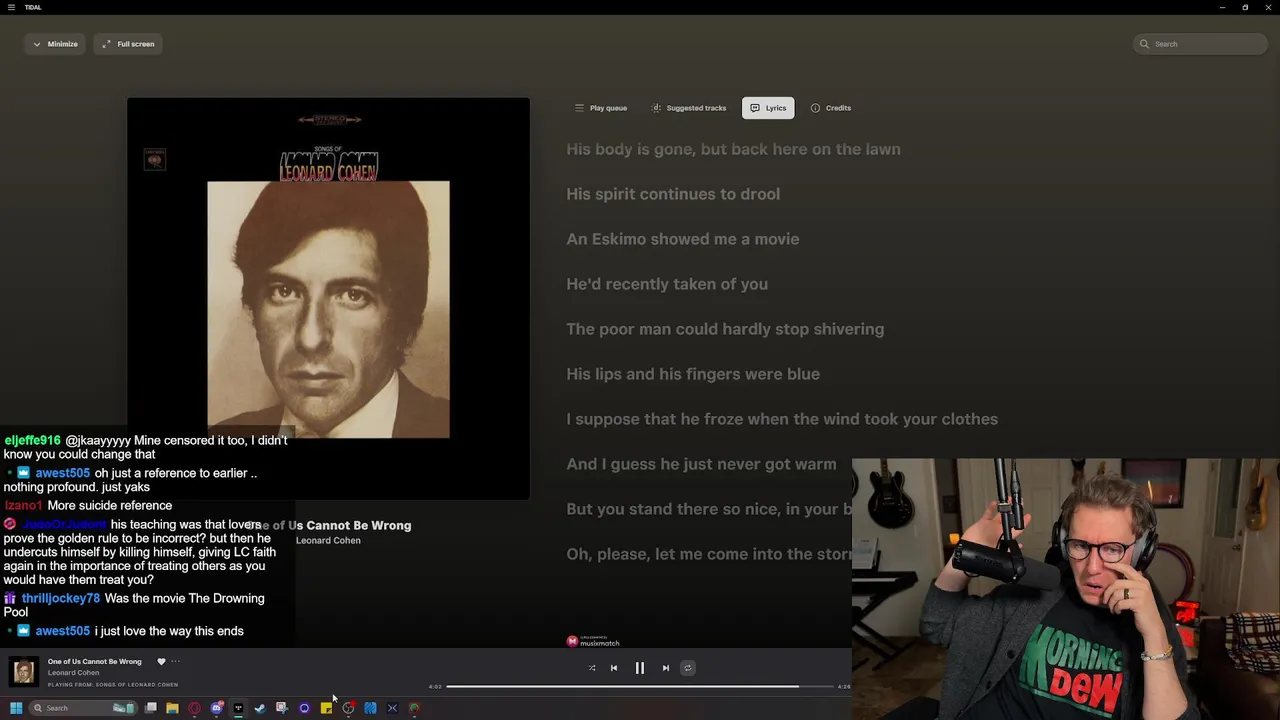Open Discord from the taskbar
Viewport: 1280px width, 720px height.
tap(217, 708)
